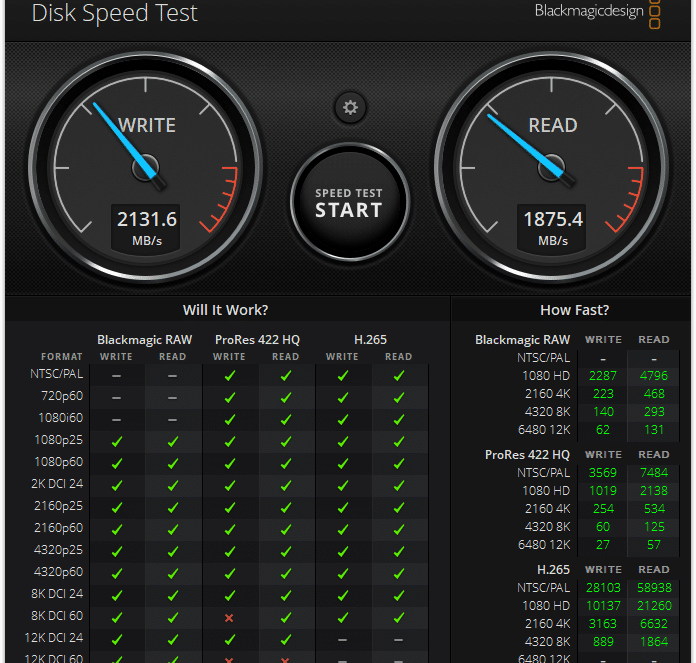
Task: Click the 4320p25 ProRes write checkmark
Action: coord(229,551)
